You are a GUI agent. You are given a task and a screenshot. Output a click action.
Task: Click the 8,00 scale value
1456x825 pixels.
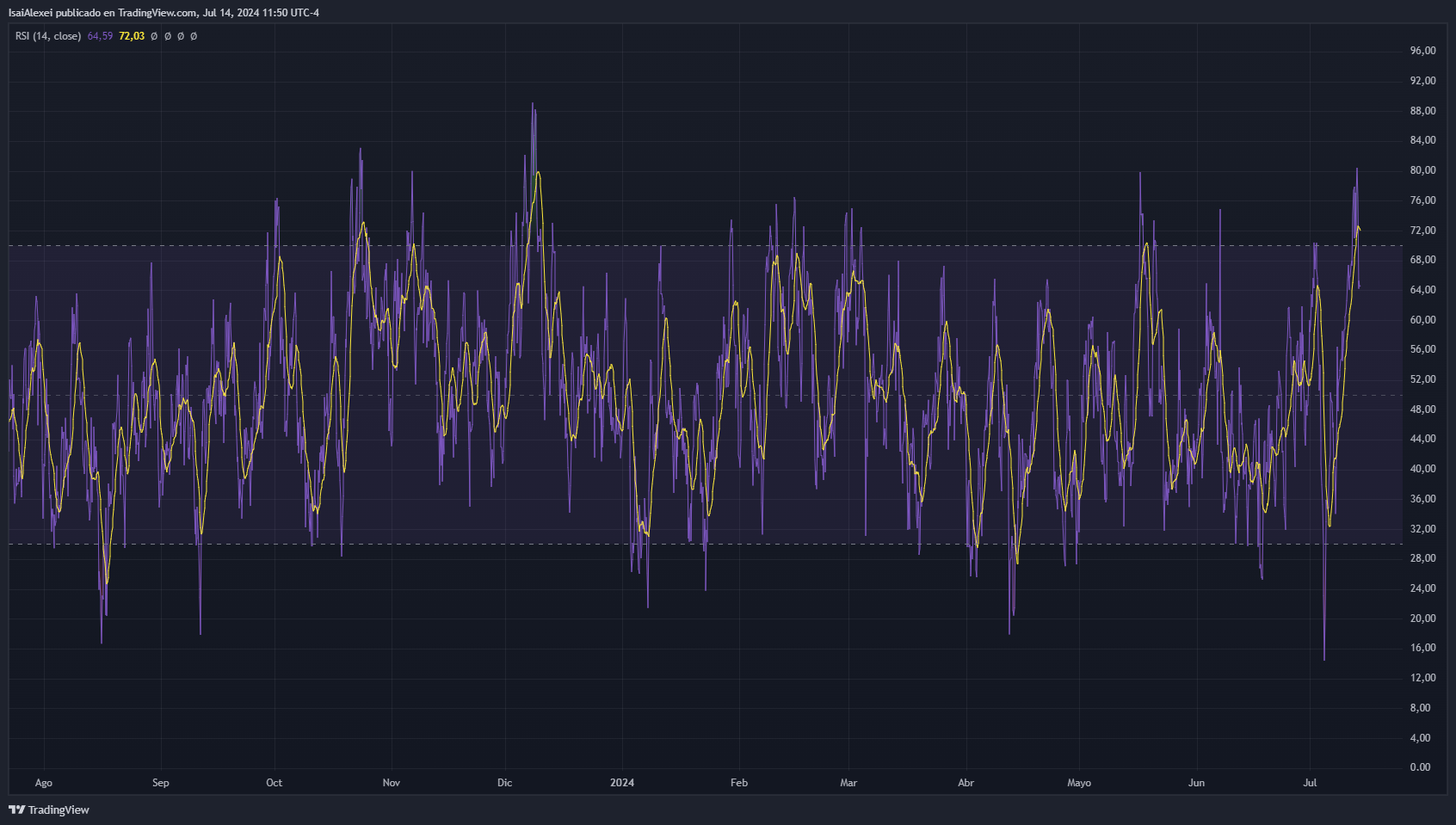[1421, 708]
